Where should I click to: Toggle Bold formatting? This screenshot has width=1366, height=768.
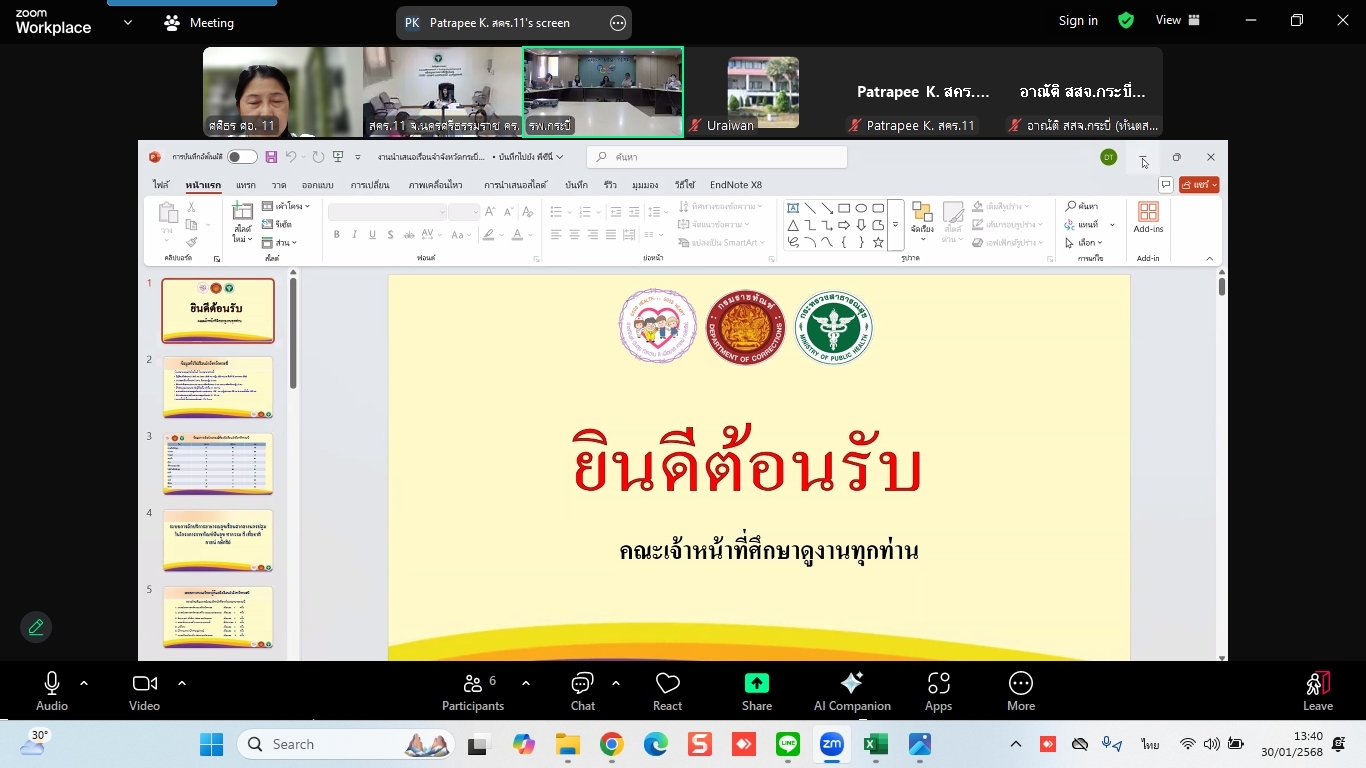pos(337,235)
